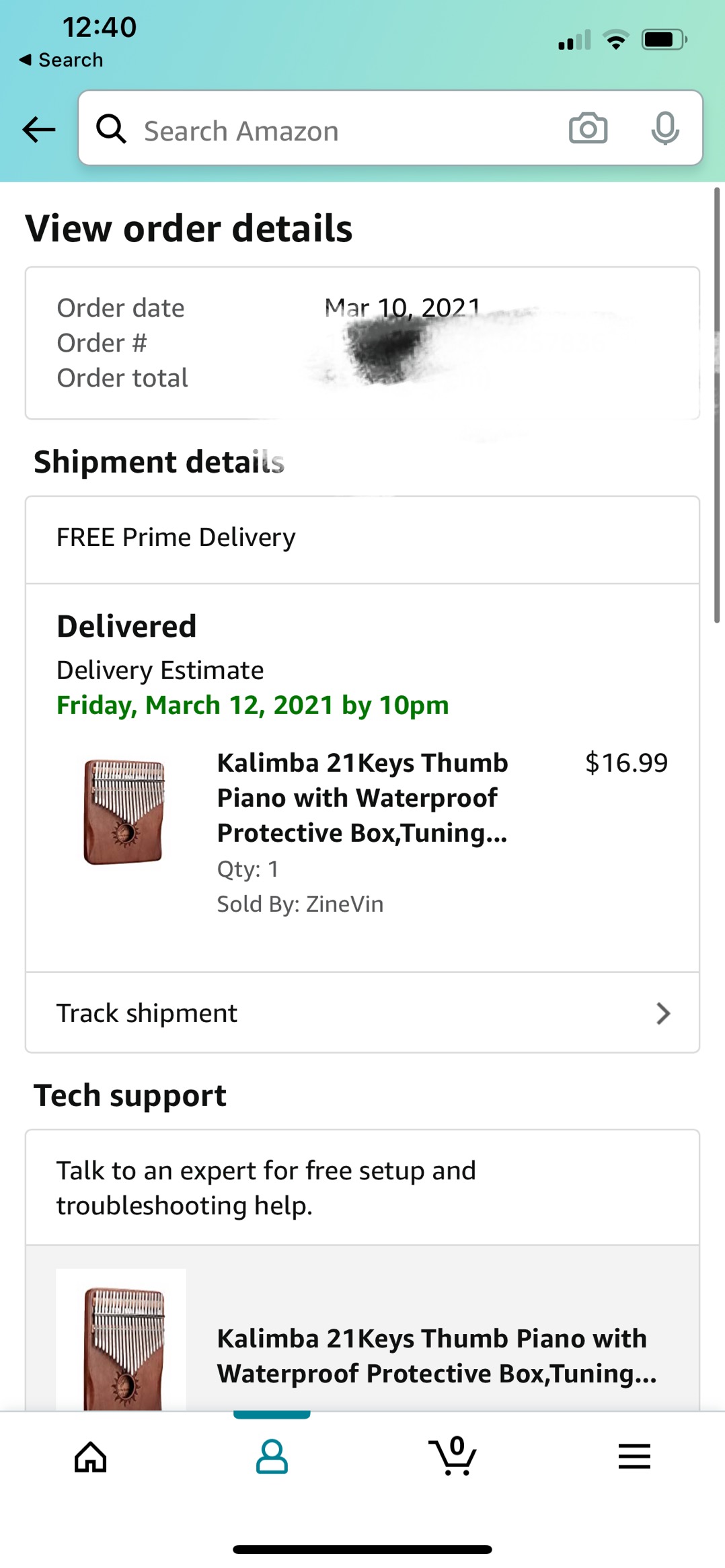Tap the microphone voice search icon
The width and height of the screenshot is (725, 1568).
click(x=664, y=128)
